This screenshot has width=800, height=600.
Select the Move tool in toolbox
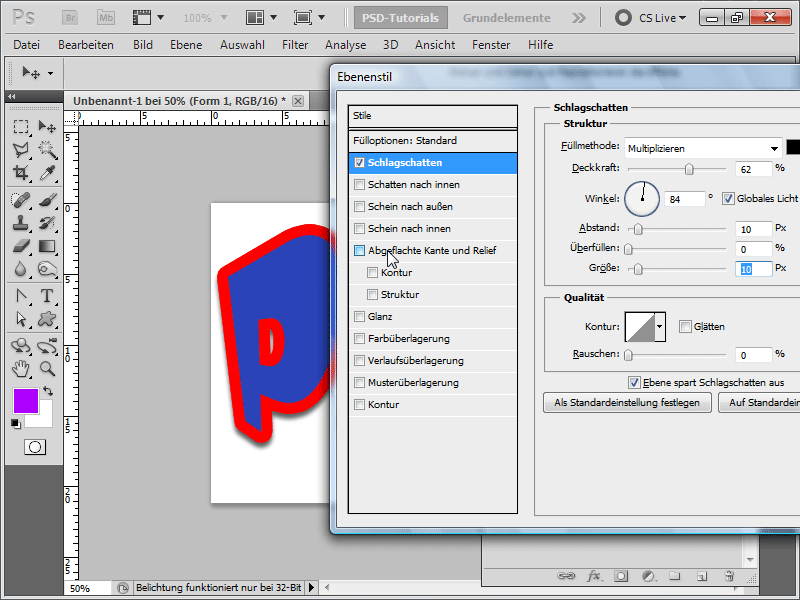click(x=47, y=126)
